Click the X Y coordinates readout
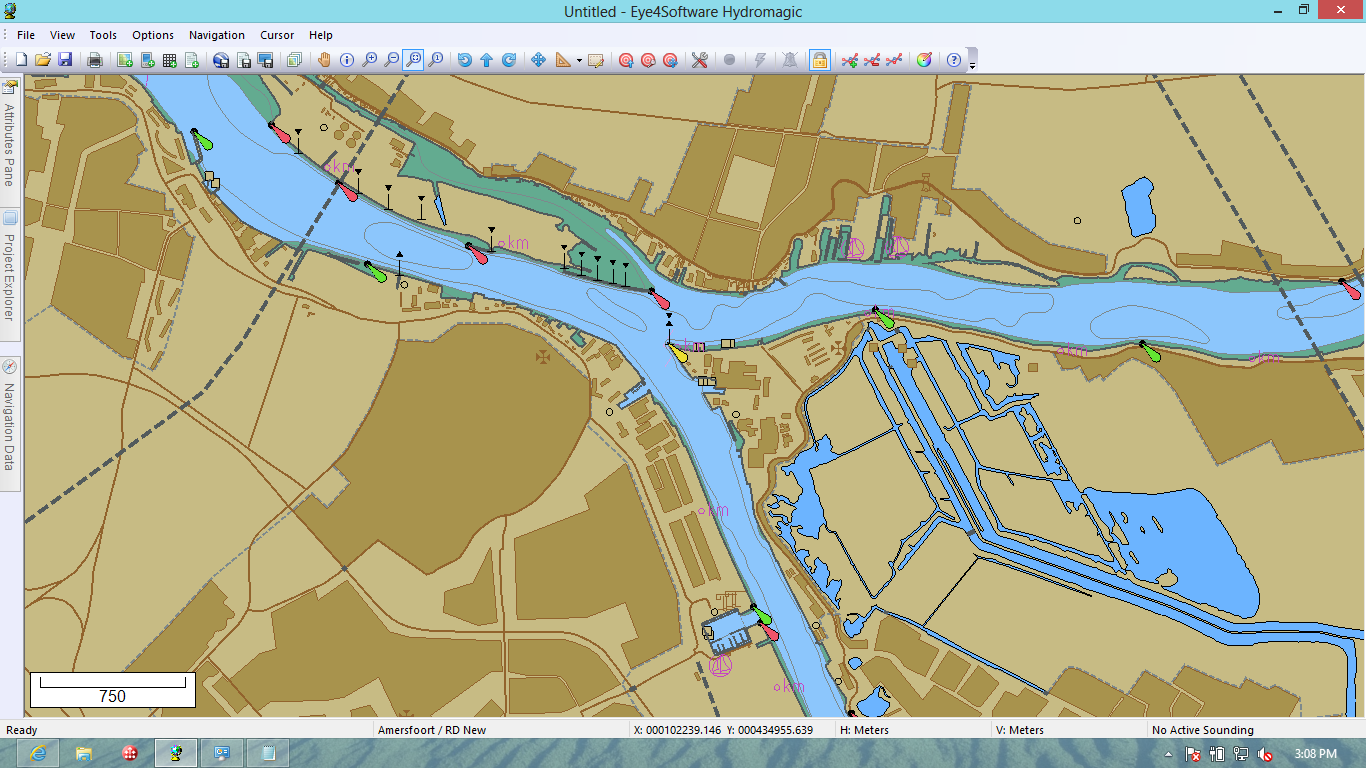 [x=723, y=730]
